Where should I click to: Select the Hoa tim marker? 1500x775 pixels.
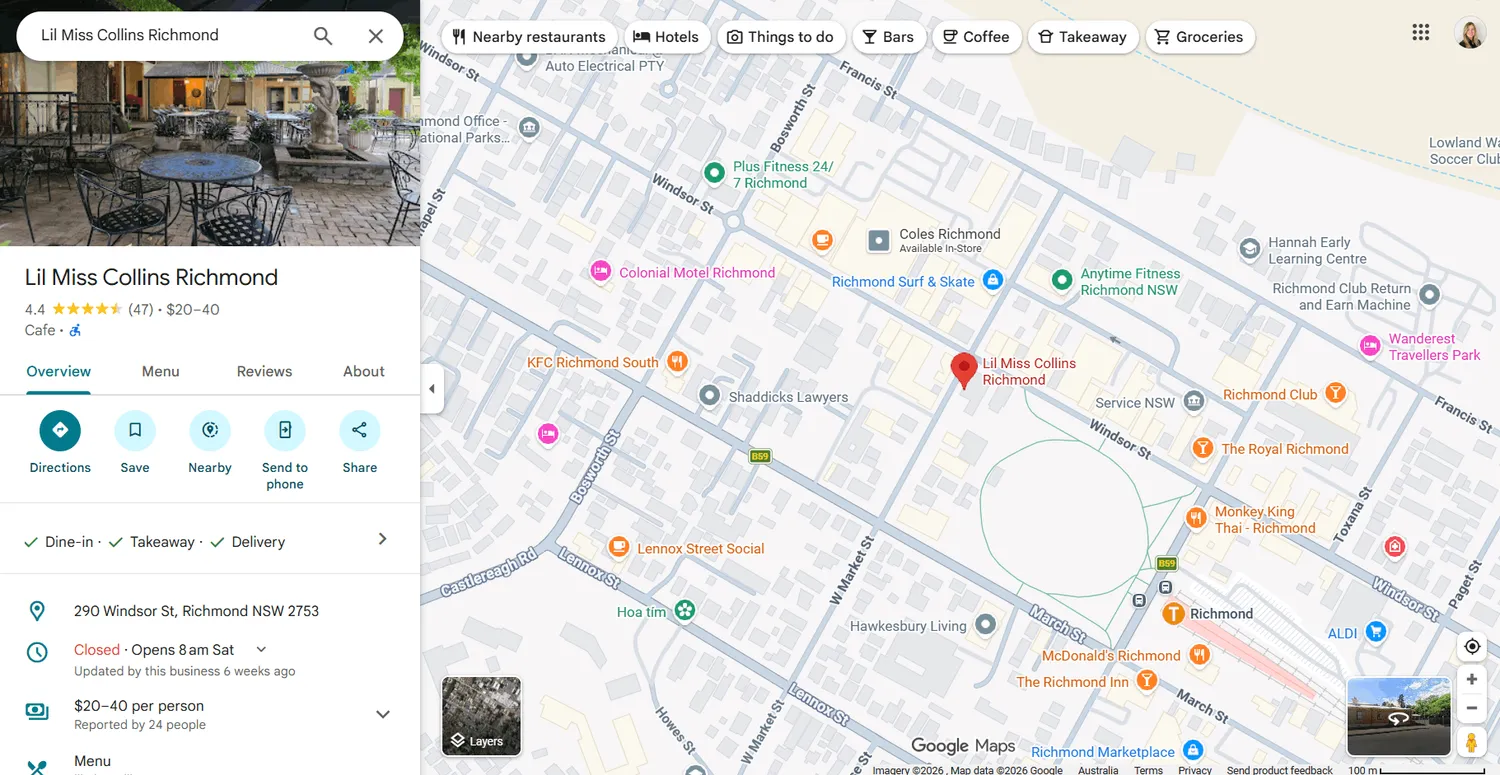coord(684,610)
